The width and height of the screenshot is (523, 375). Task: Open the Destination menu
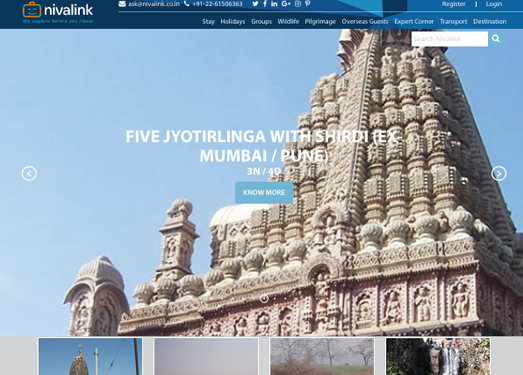[x=490, y=22]
